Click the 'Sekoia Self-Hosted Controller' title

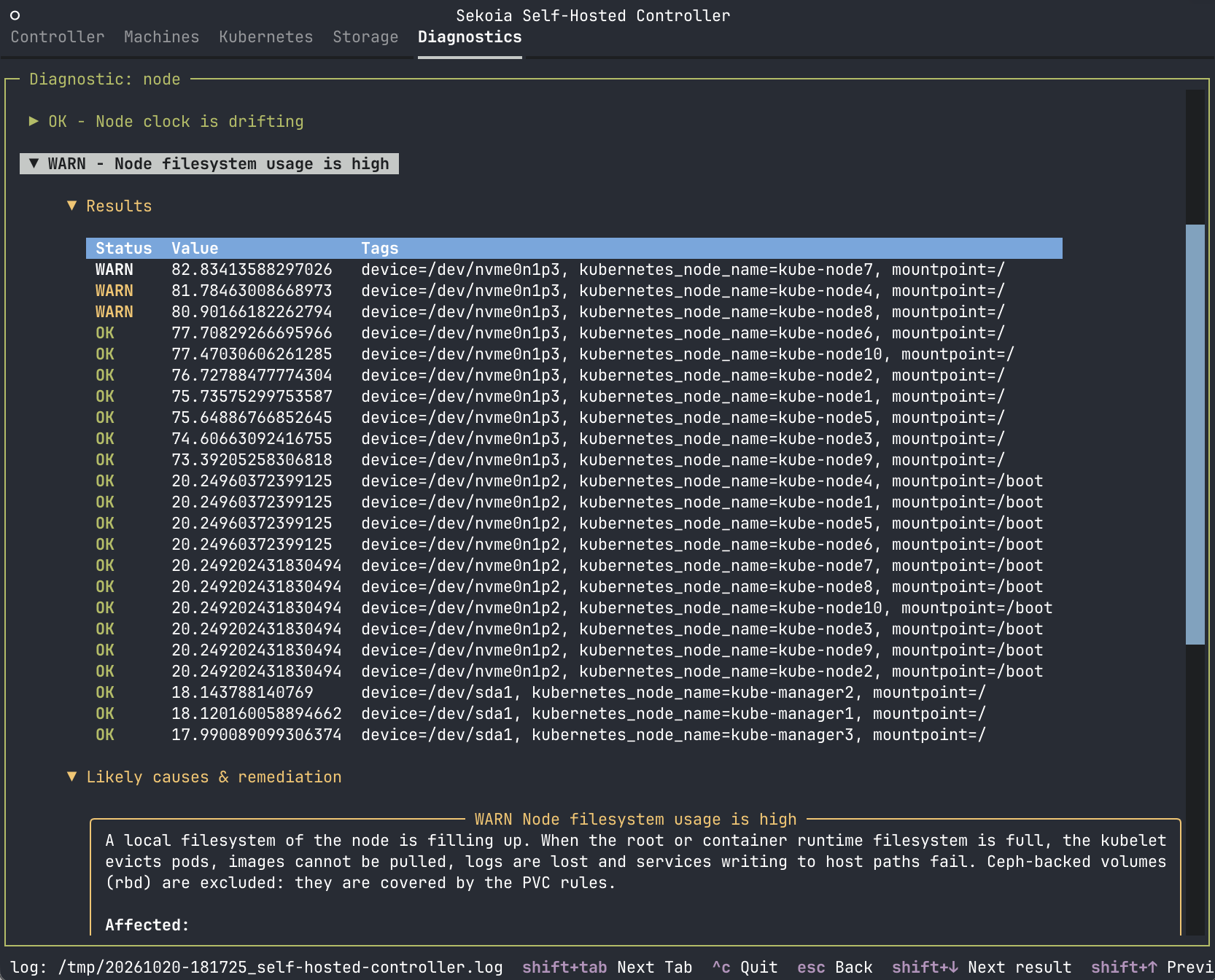[x=593, y=16]
